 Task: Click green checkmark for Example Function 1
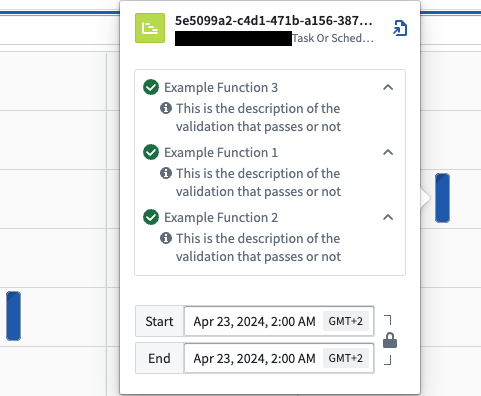(151, 152)
